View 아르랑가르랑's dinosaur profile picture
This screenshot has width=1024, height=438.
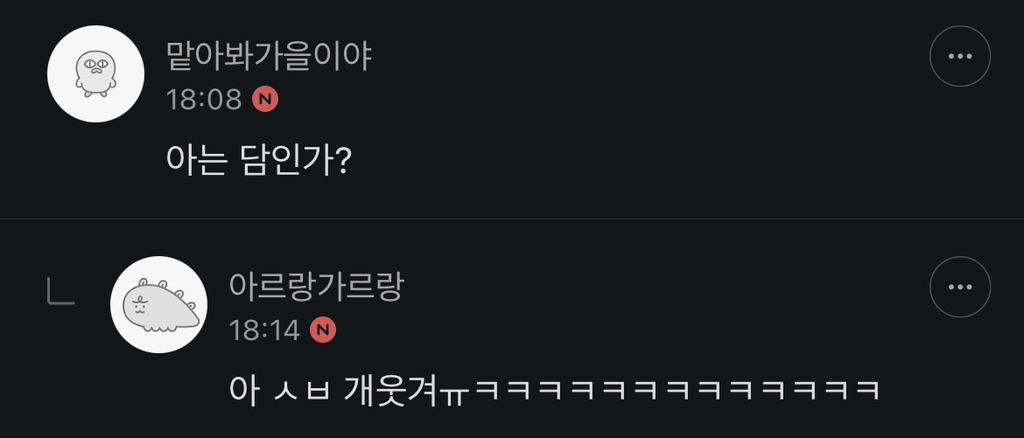tap(159, 304)
